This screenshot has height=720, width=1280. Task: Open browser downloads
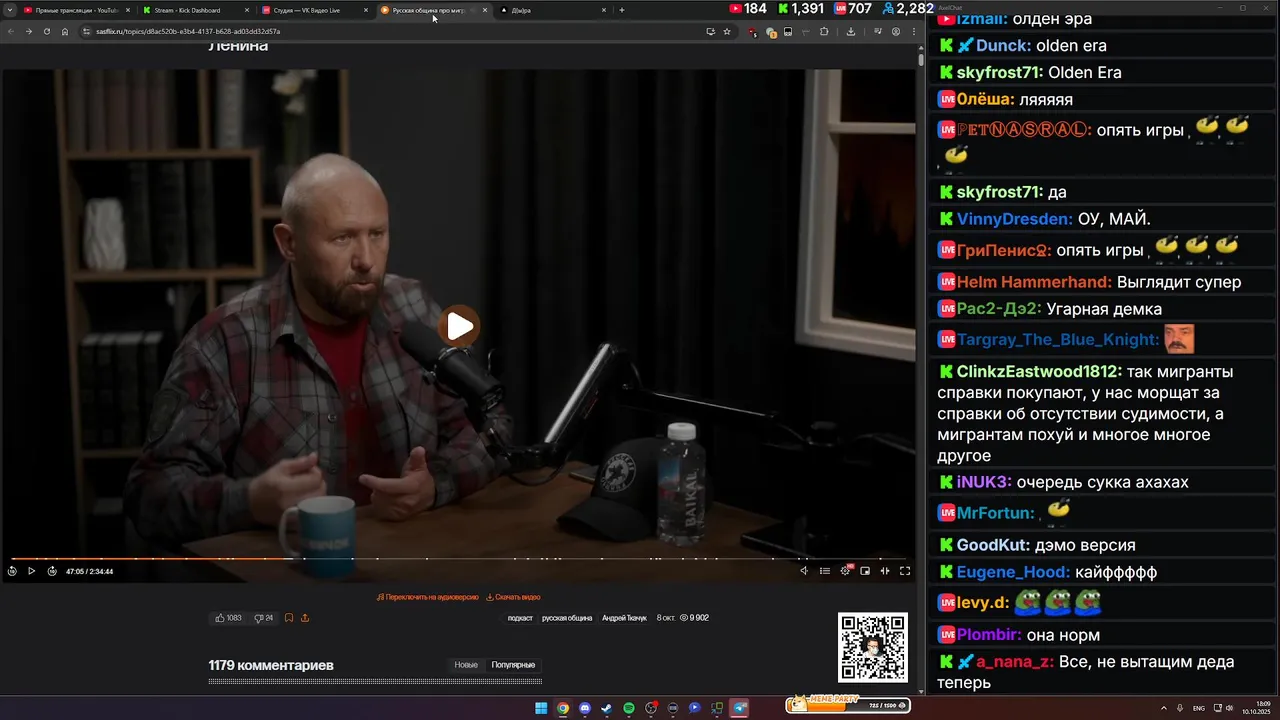(x=850, y=31)
